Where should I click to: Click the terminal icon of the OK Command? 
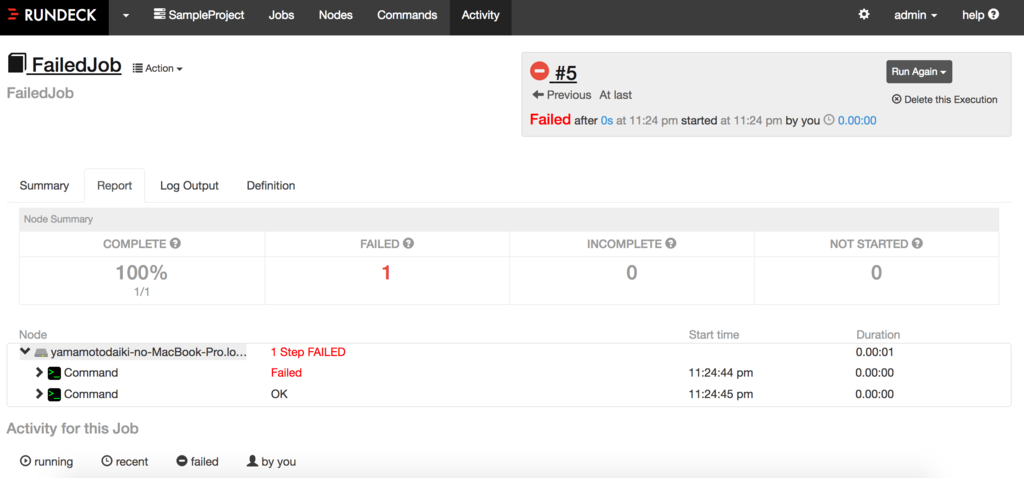[x=54, y=394]
